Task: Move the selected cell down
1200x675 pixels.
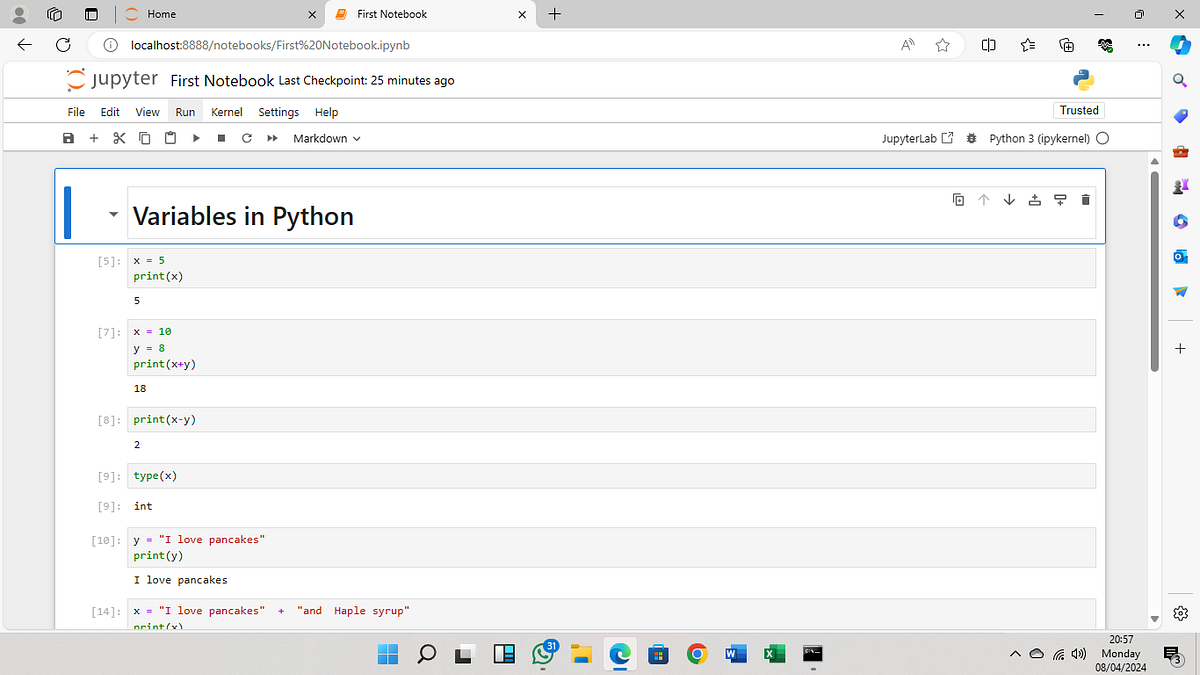Action: (1009, 199)
